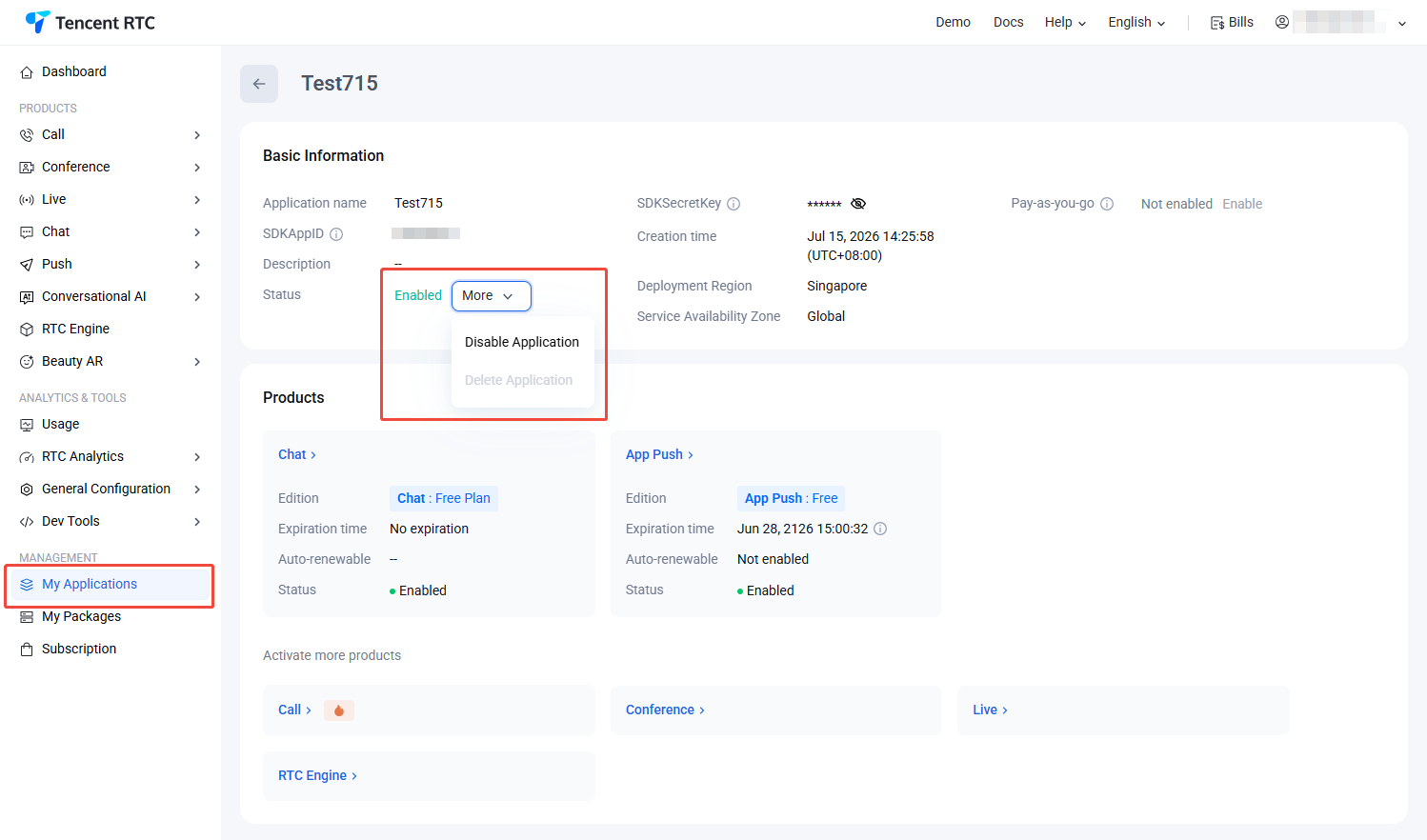Expand the Chat sidebar submenu chevron
Screen dimensions: 1427x840
pos(197,232)
